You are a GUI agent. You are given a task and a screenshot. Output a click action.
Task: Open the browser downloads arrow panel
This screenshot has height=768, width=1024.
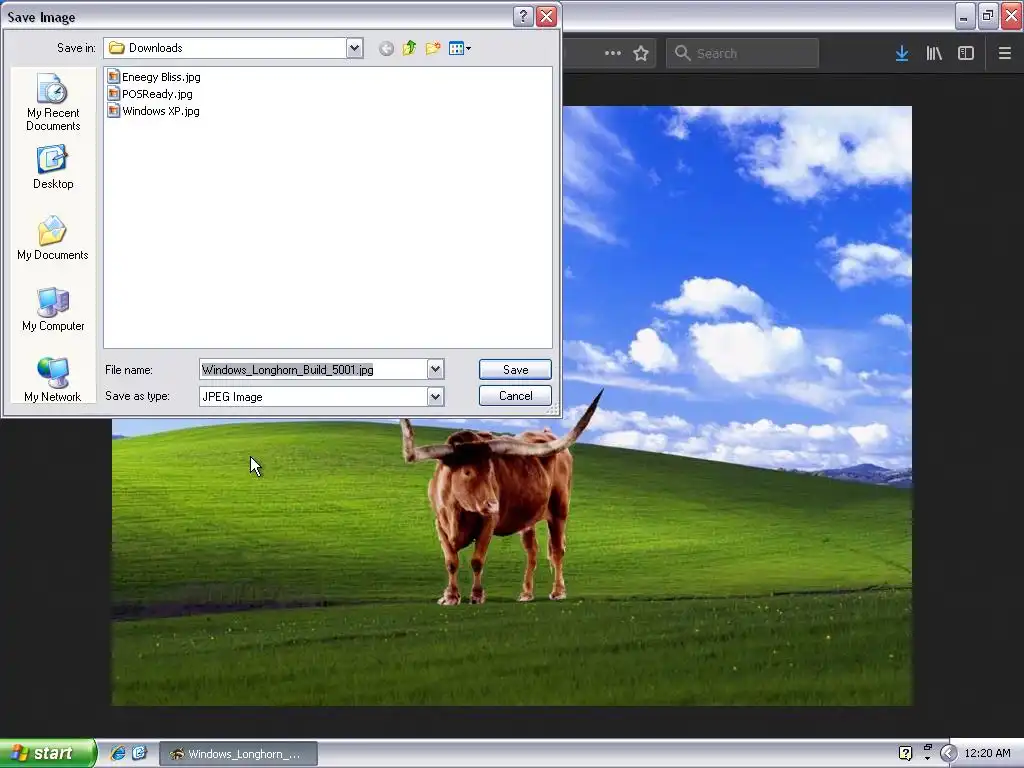point(902,53)
